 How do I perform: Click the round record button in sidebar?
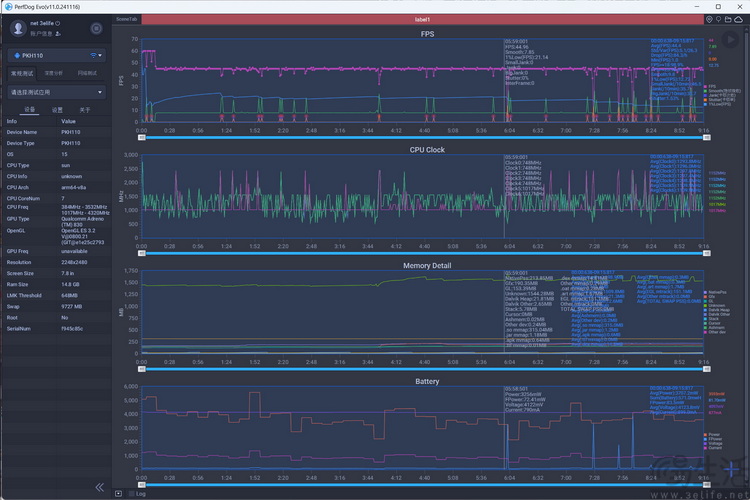(x=96, y=29)
